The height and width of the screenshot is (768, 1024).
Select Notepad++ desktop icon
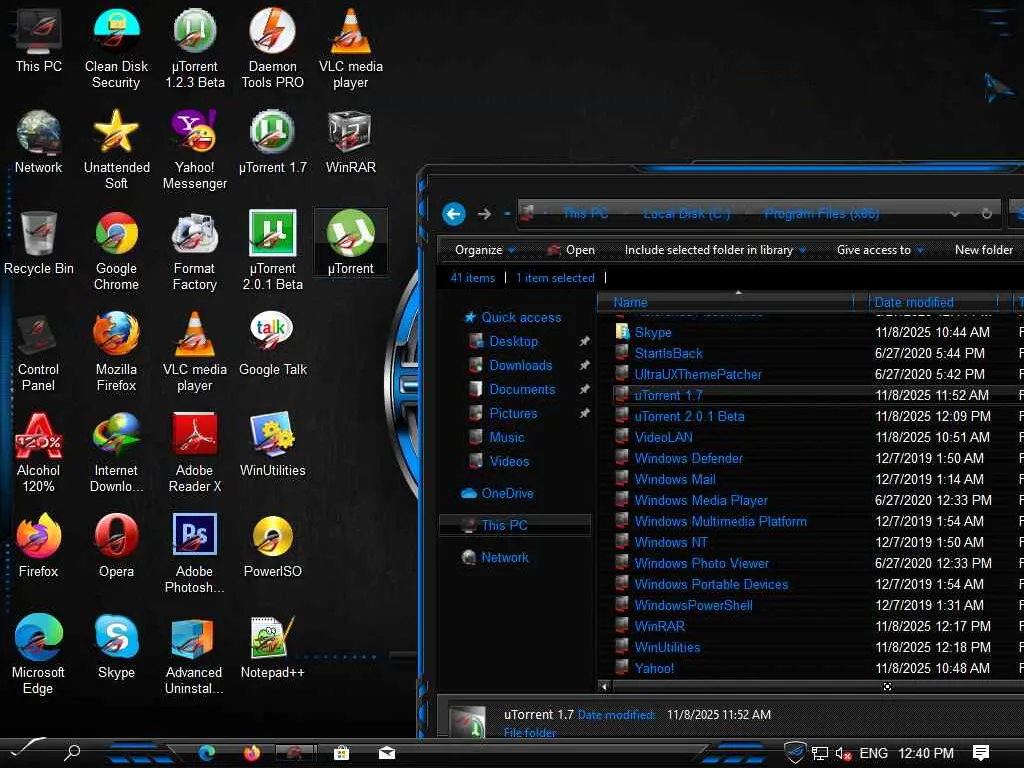click(272, 647)
